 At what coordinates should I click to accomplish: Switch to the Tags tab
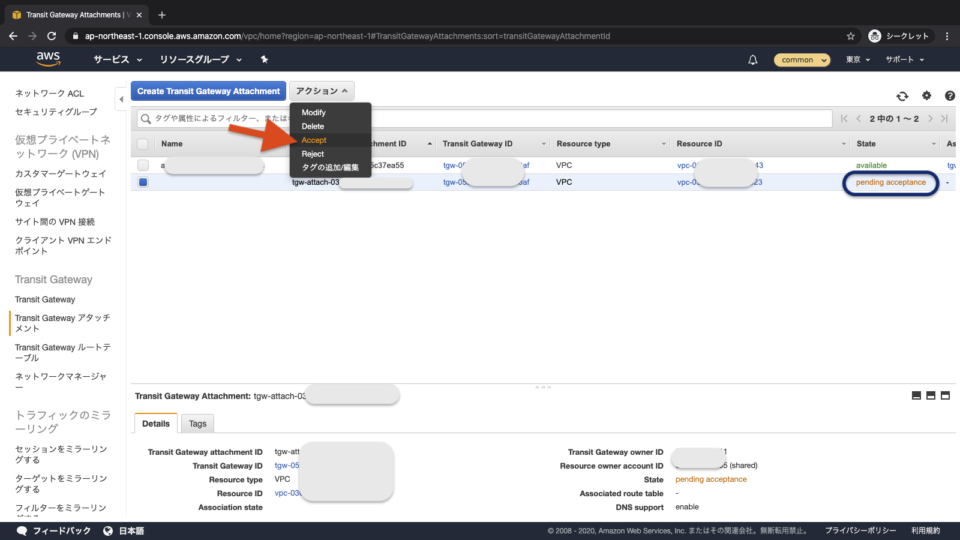[x=197, y=424]
